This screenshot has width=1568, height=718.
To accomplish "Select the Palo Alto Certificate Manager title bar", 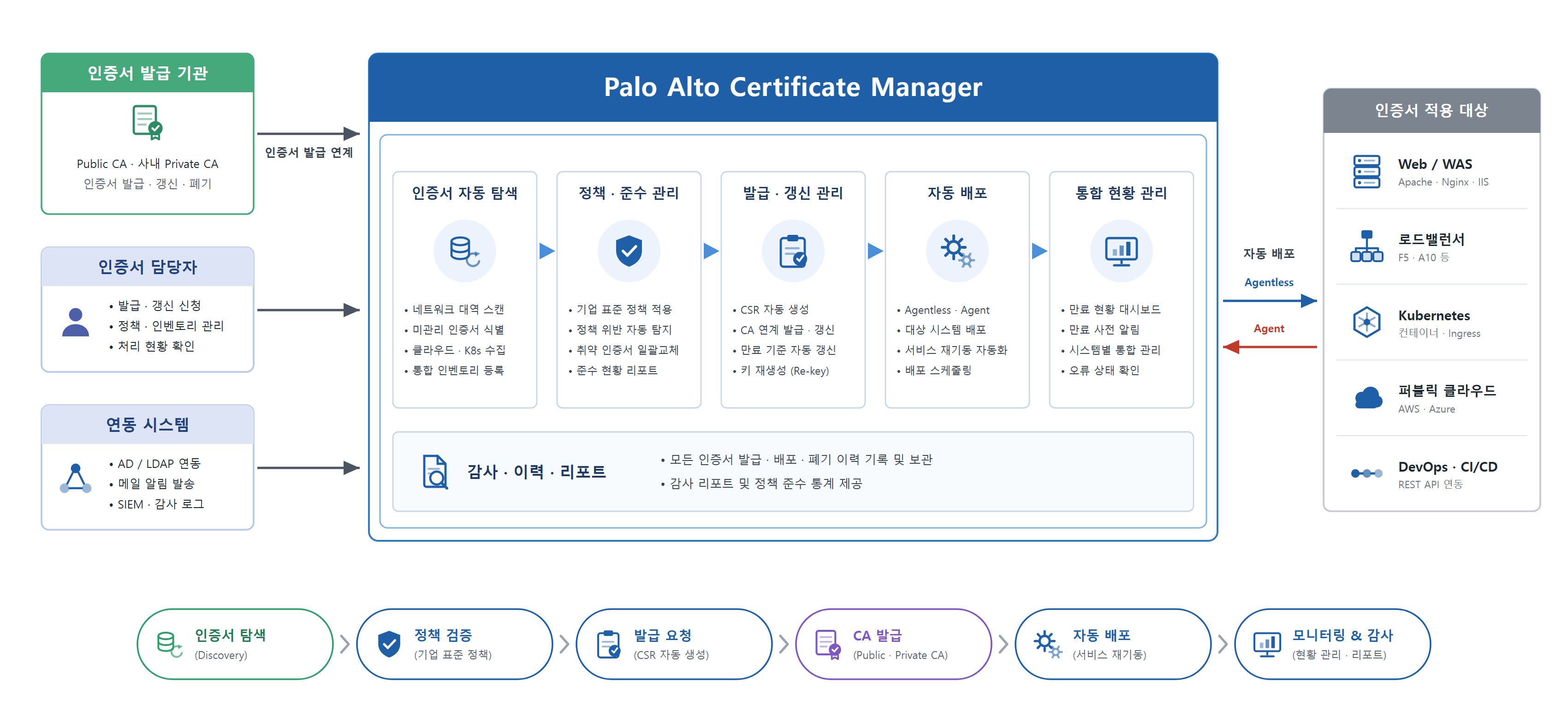I will tap(792, 87).
